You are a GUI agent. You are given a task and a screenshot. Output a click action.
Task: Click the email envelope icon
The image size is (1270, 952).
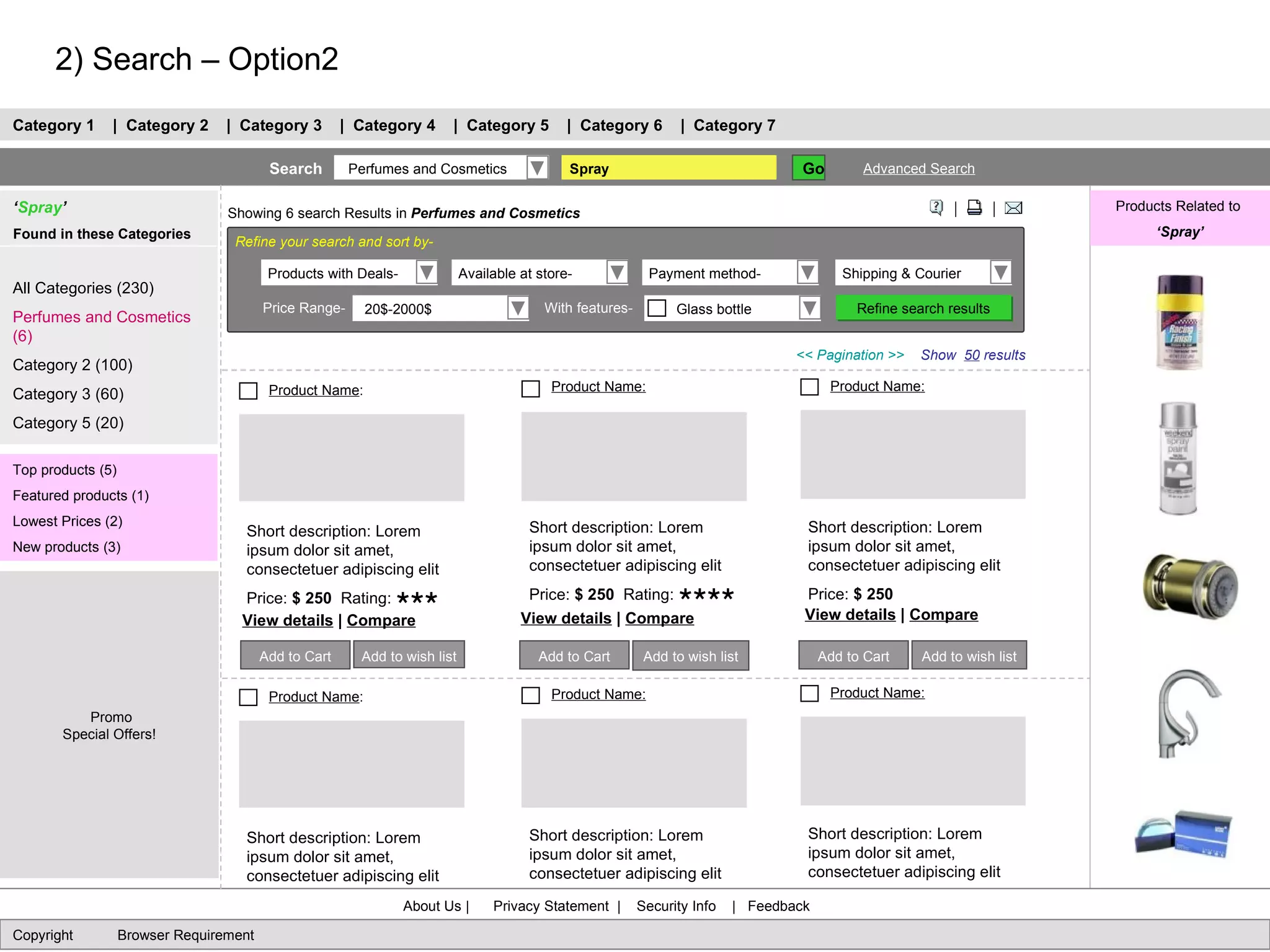pos(1013,208)
